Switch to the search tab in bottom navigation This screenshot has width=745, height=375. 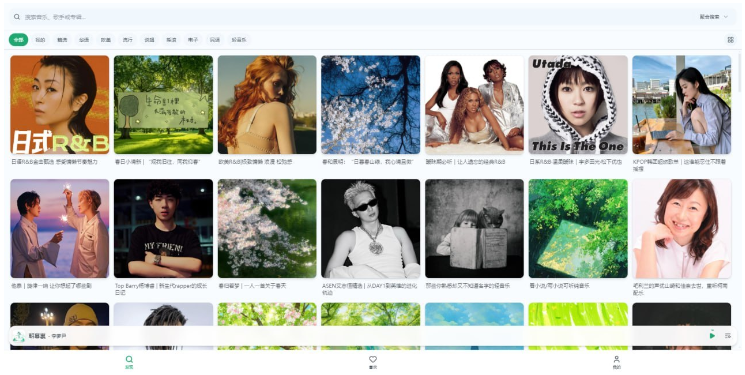point(129,362)
